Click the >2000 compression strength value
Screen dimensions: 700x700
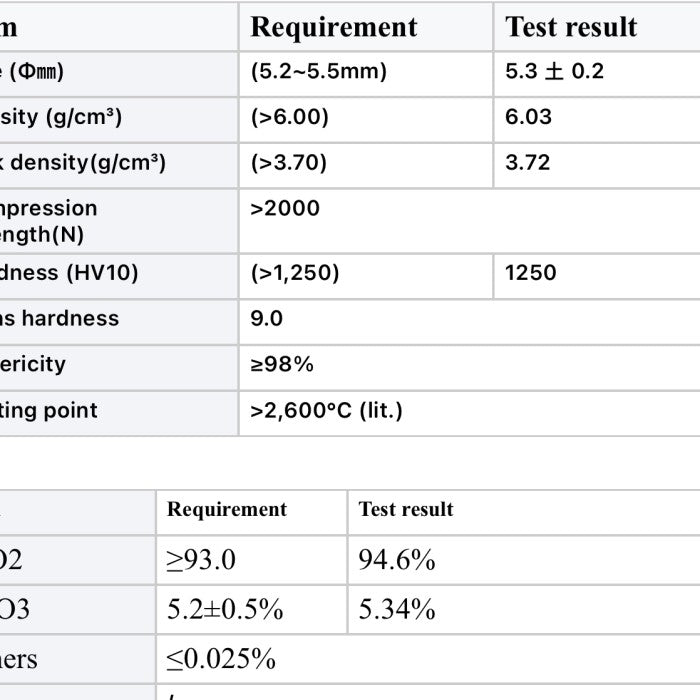point(285,209)
